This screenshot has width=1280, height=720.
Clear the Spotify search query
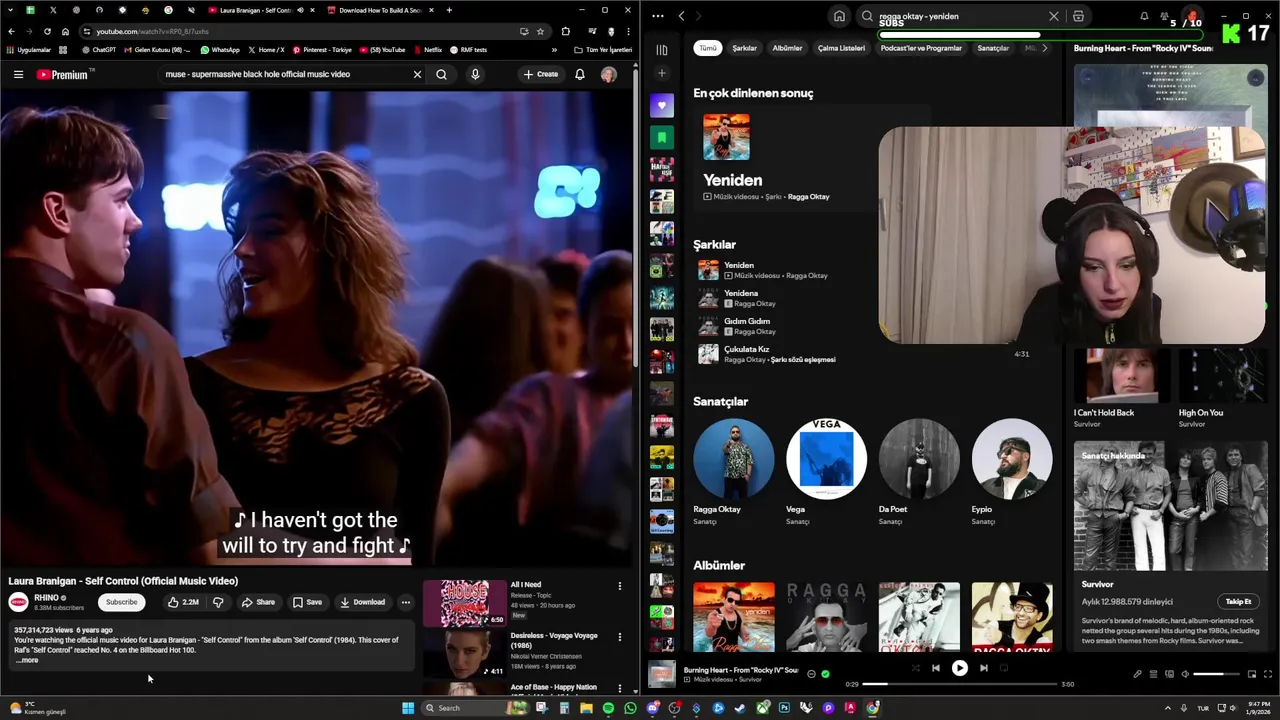click(x=1053, y=16)
